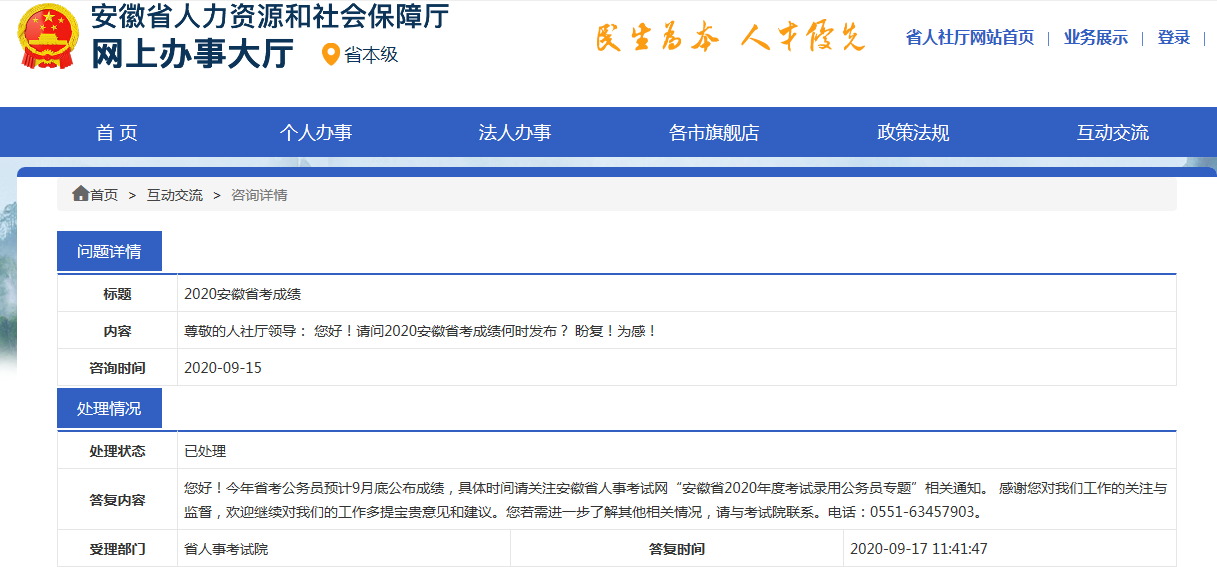Click the national emblem logo

click(x=47, y=37)
